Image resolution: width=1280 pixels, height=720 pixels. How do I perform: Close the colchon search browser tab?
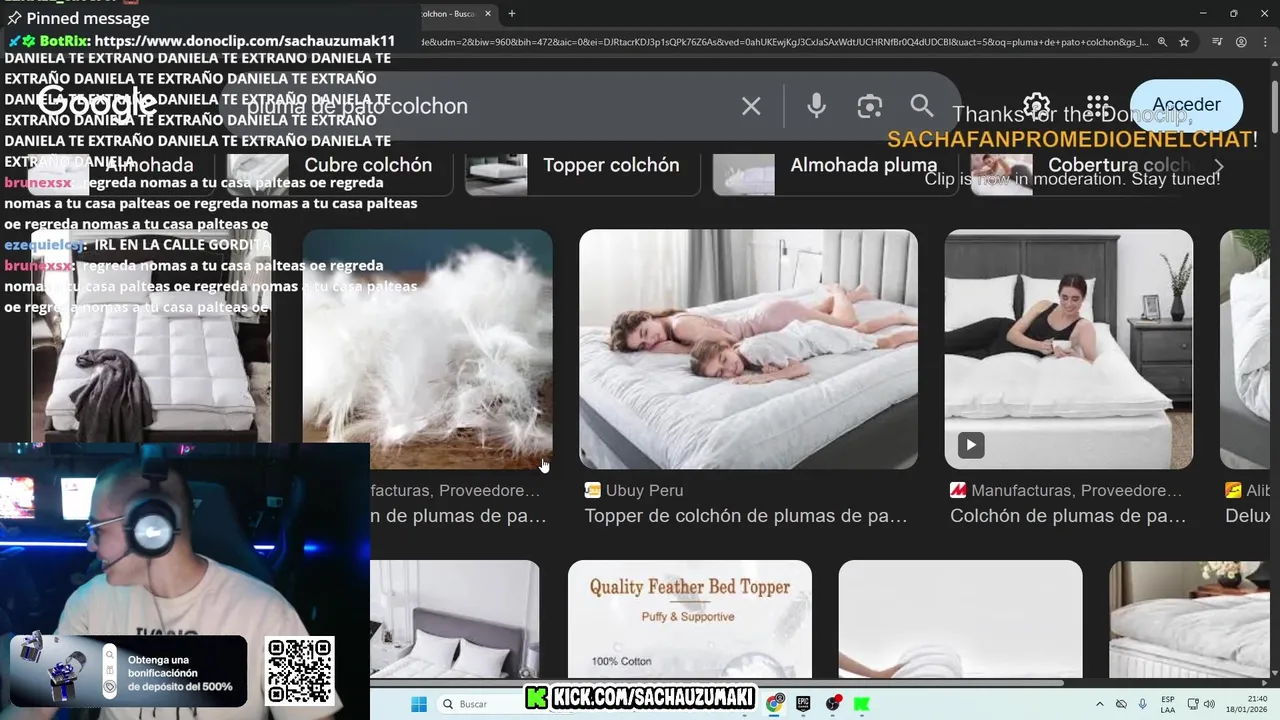click(x=488, y=14)
